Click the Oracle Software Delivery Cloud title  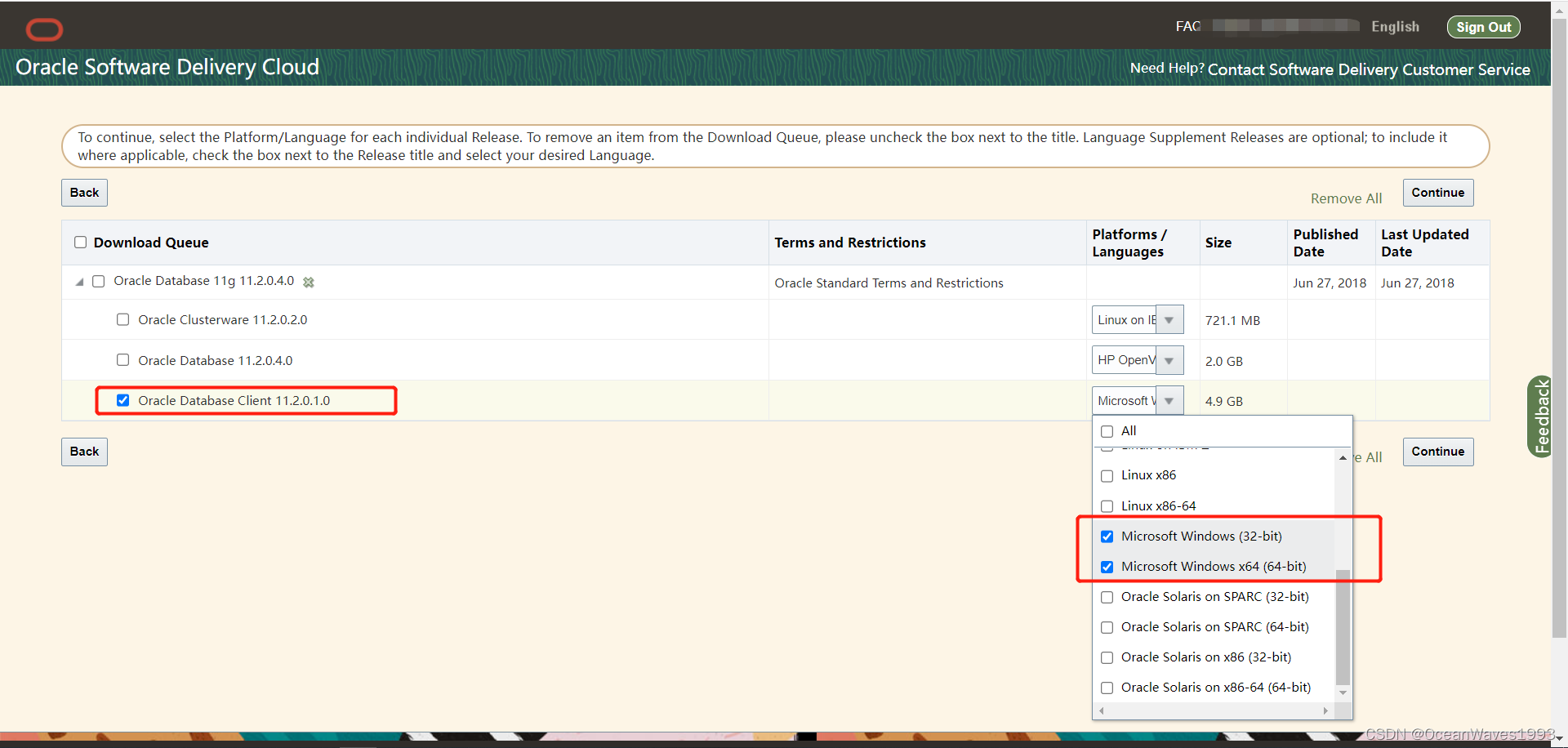click(167, 67)
